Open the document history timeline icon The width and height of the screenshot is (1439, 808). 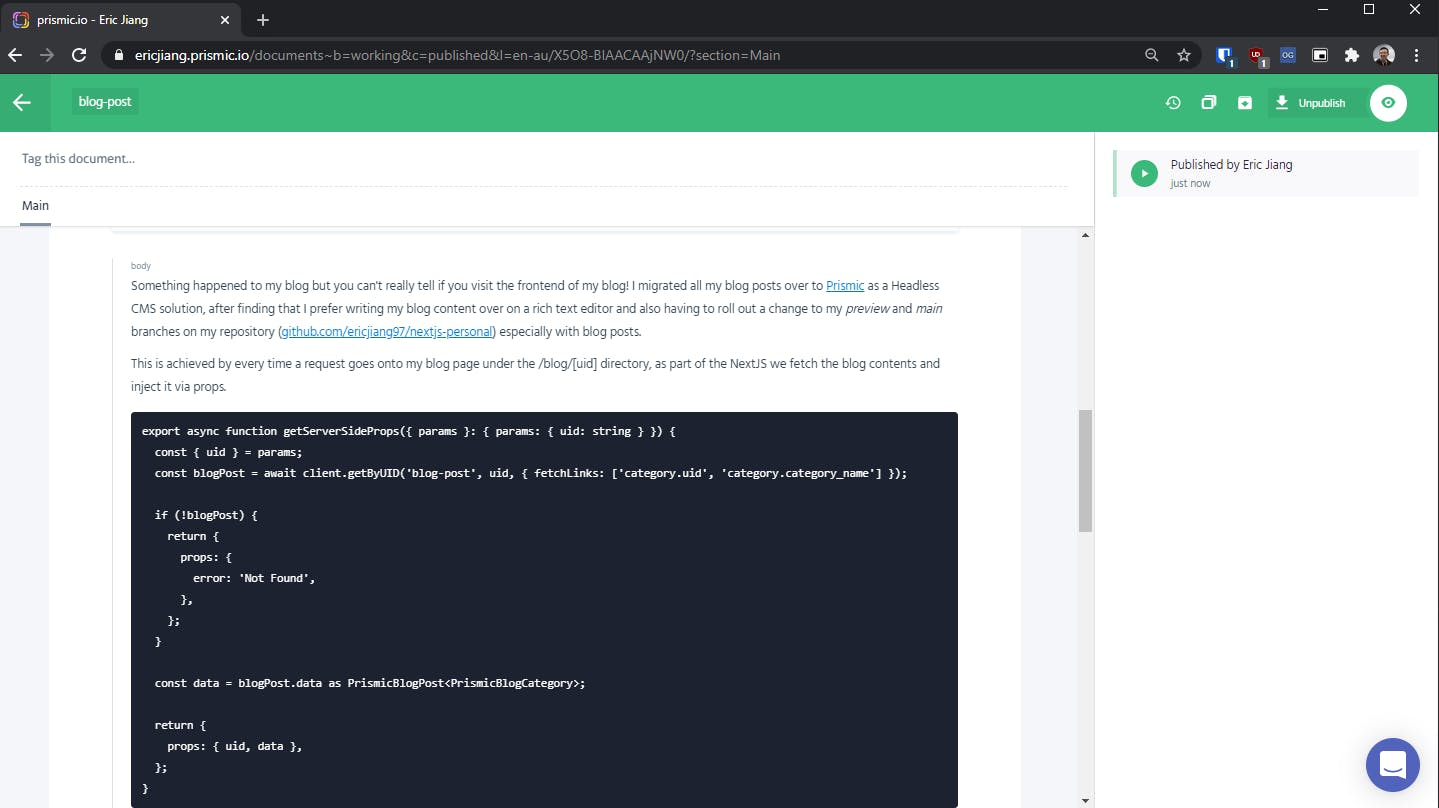[1173, 102]
